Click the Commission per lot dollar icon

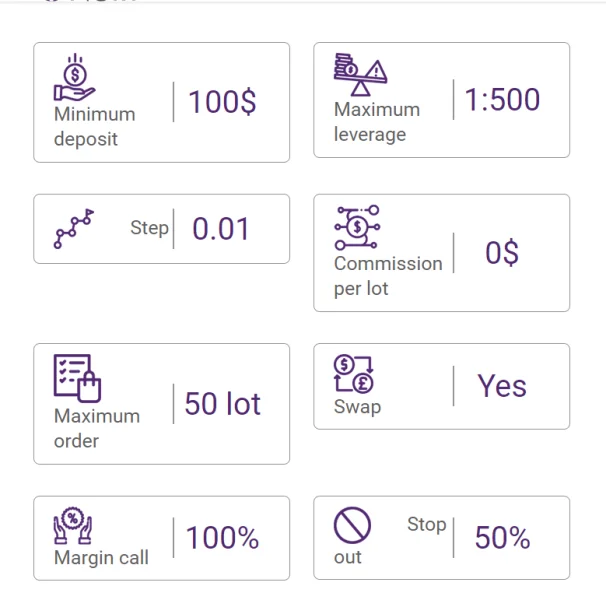[356, 227]
